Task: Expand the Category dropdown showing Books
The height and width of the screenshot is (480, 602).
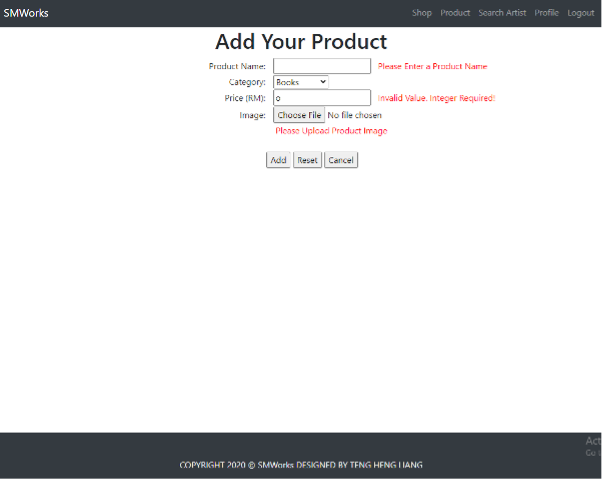Action: point(301,82)
